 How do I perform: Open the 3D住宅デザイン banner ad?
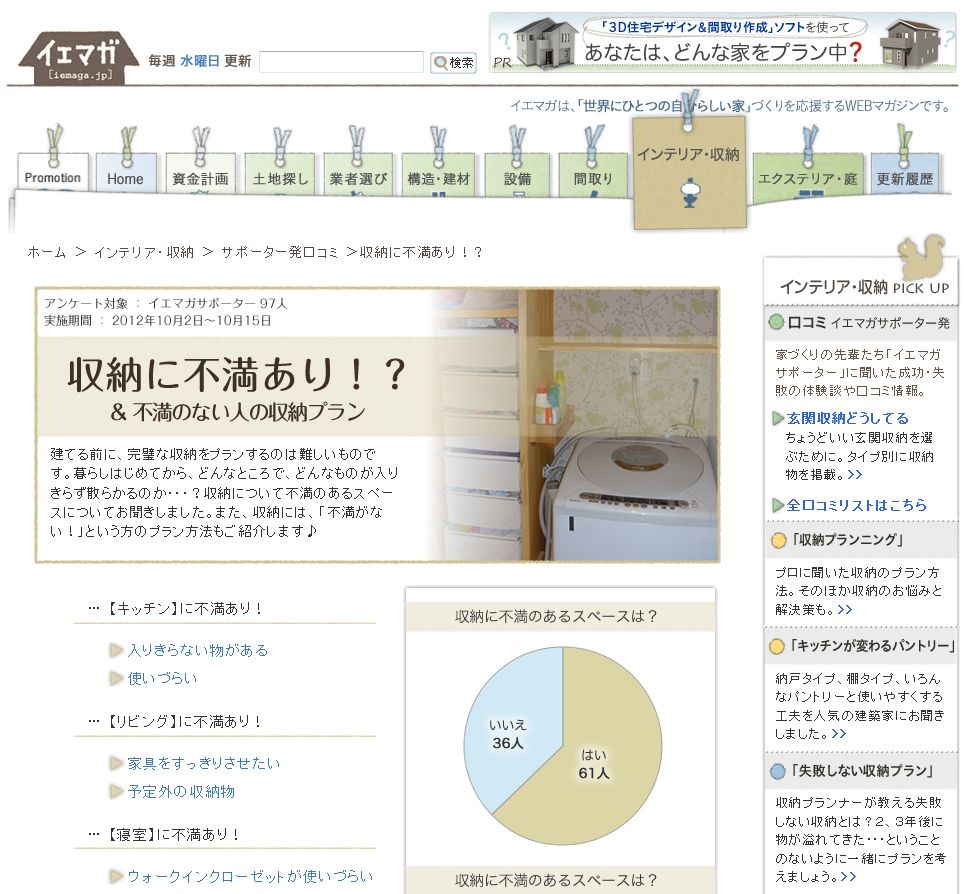tap(722, 42)
